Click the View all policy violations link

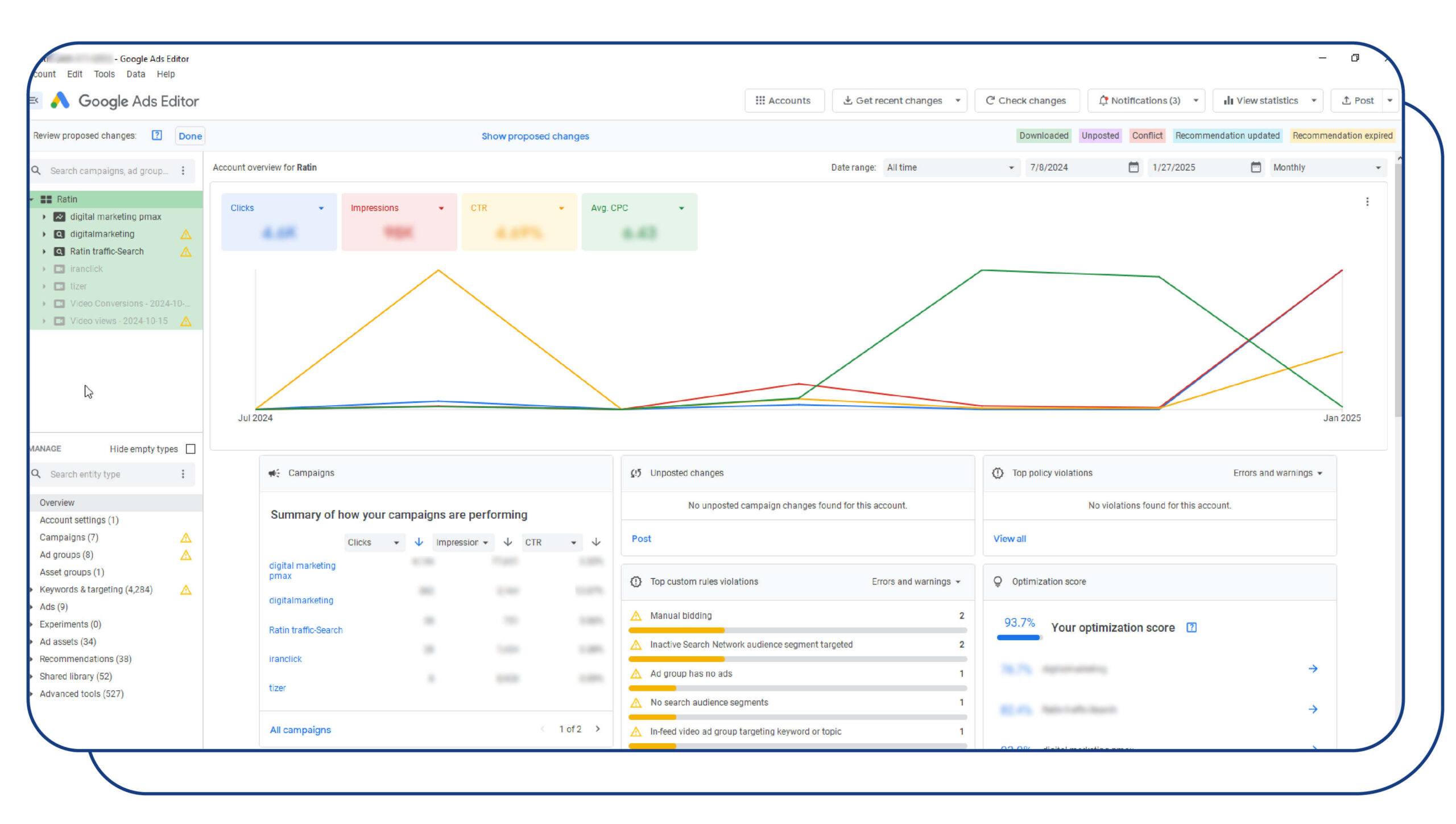point(1009,538)
